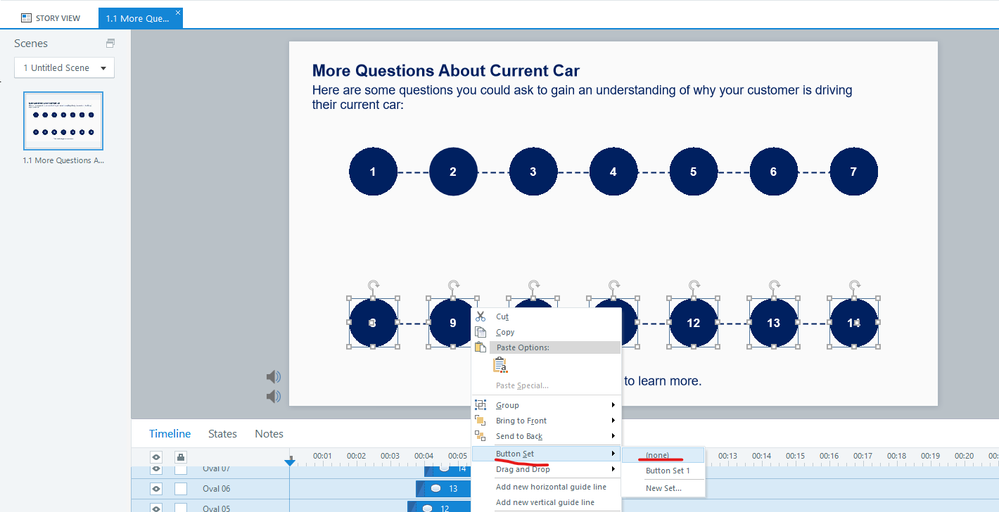Click the Copy icon in context menu

point(480,332)
